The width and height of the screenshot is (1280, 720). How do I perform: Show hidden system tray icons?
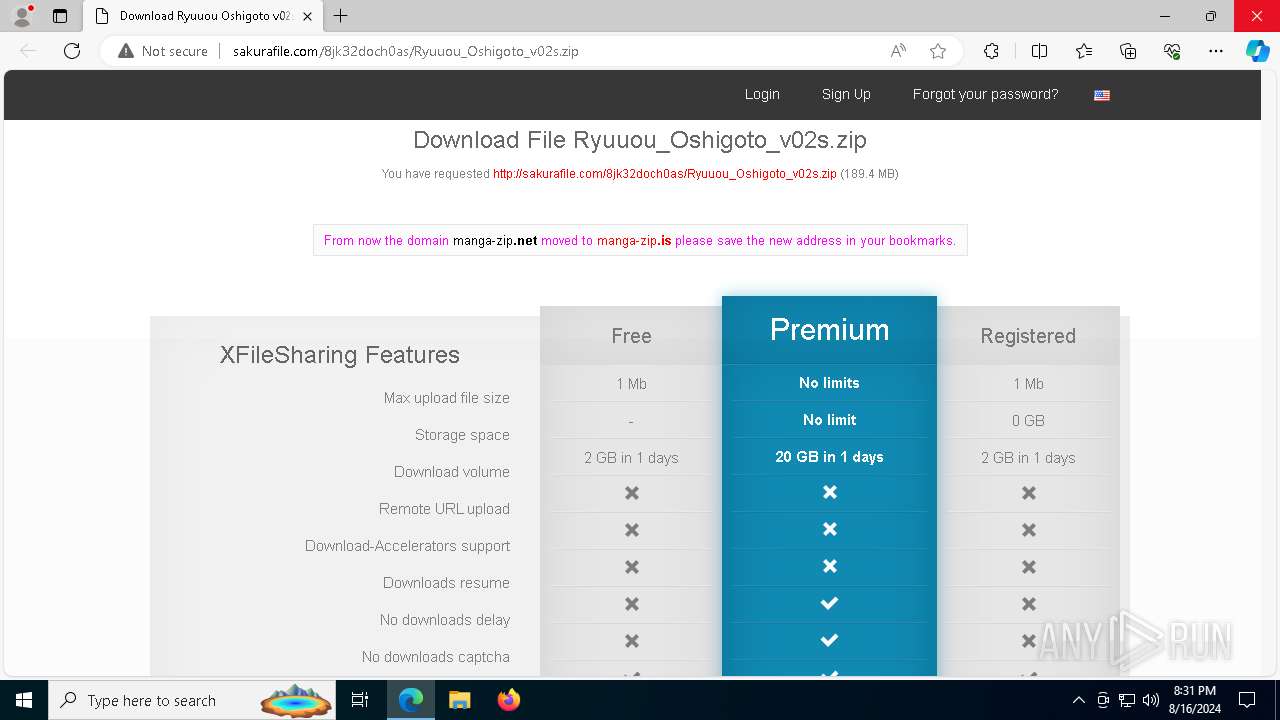click(x=1078, y=700)
